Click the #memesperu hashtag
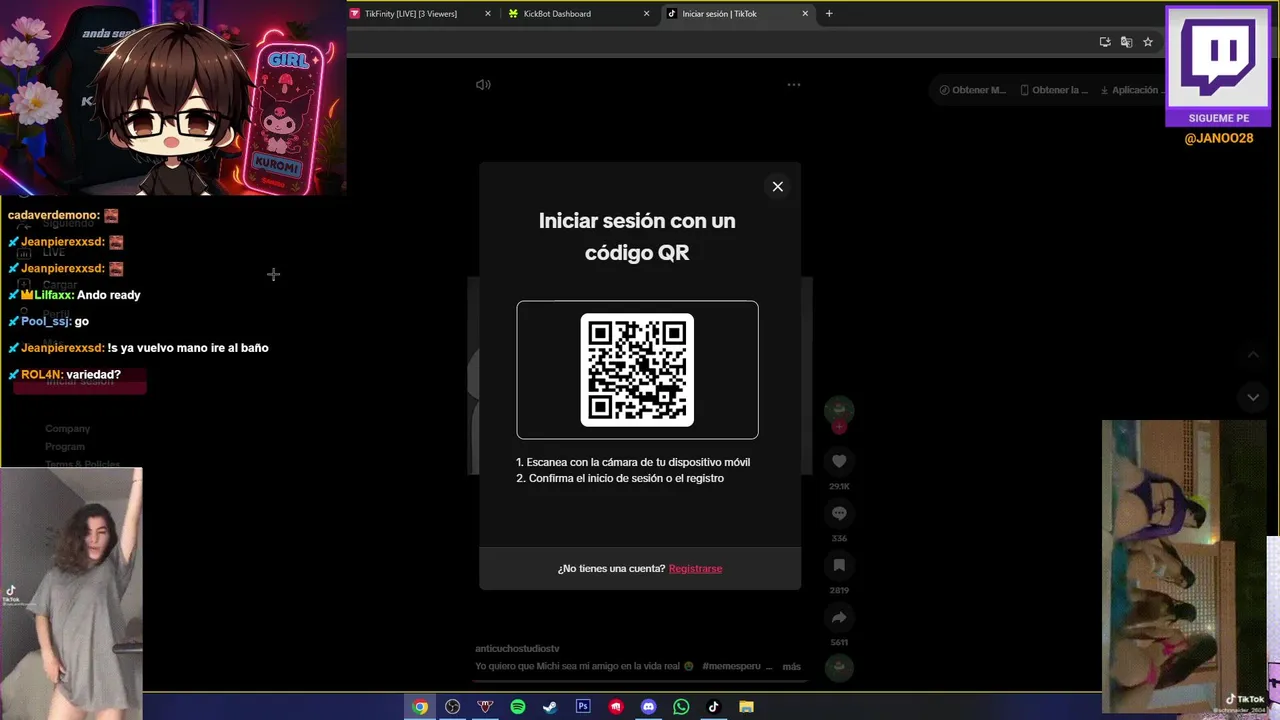 (x=731, y=666)
